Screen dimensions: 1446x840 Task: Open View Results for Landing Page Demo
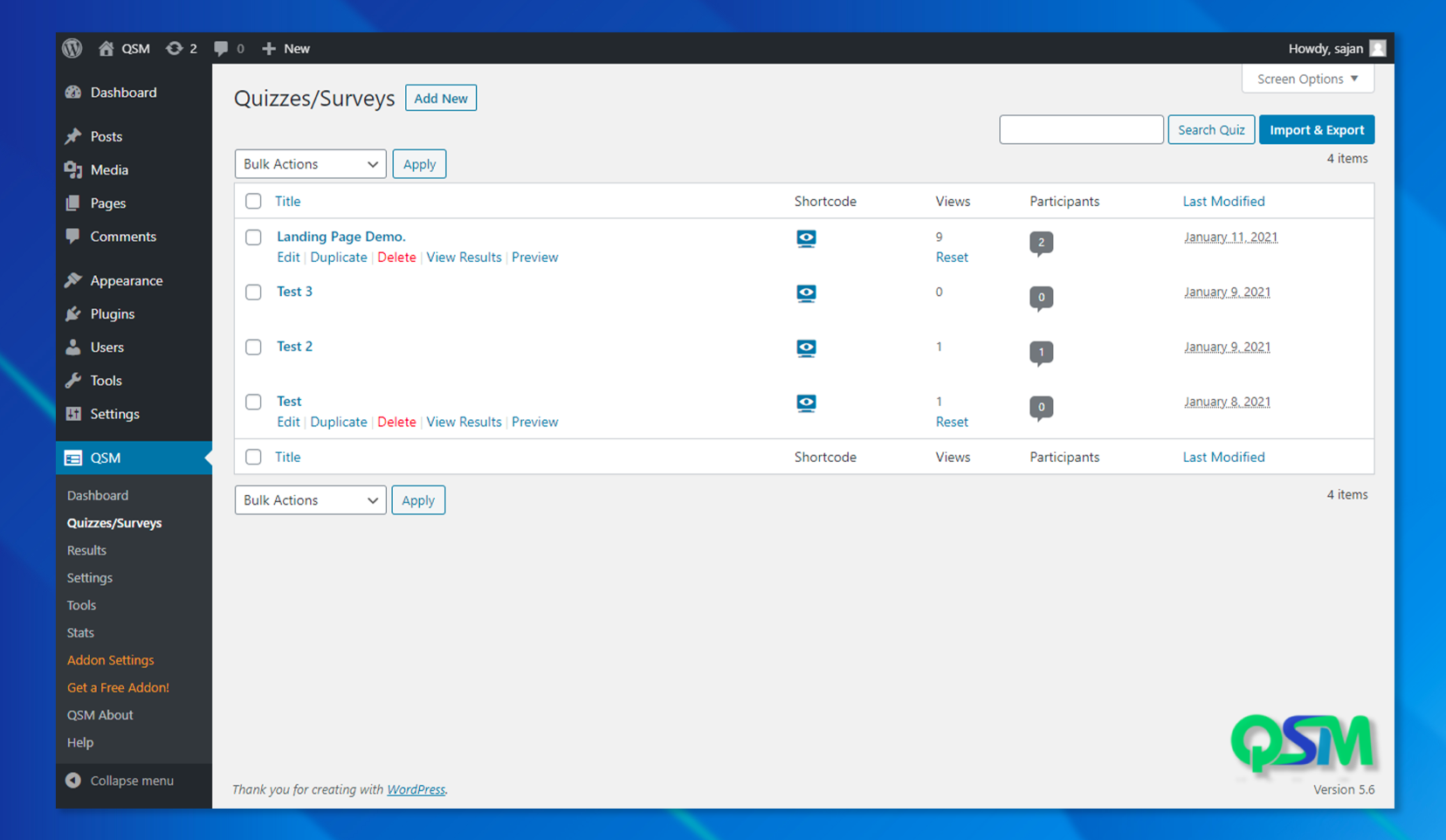(464, 258)
